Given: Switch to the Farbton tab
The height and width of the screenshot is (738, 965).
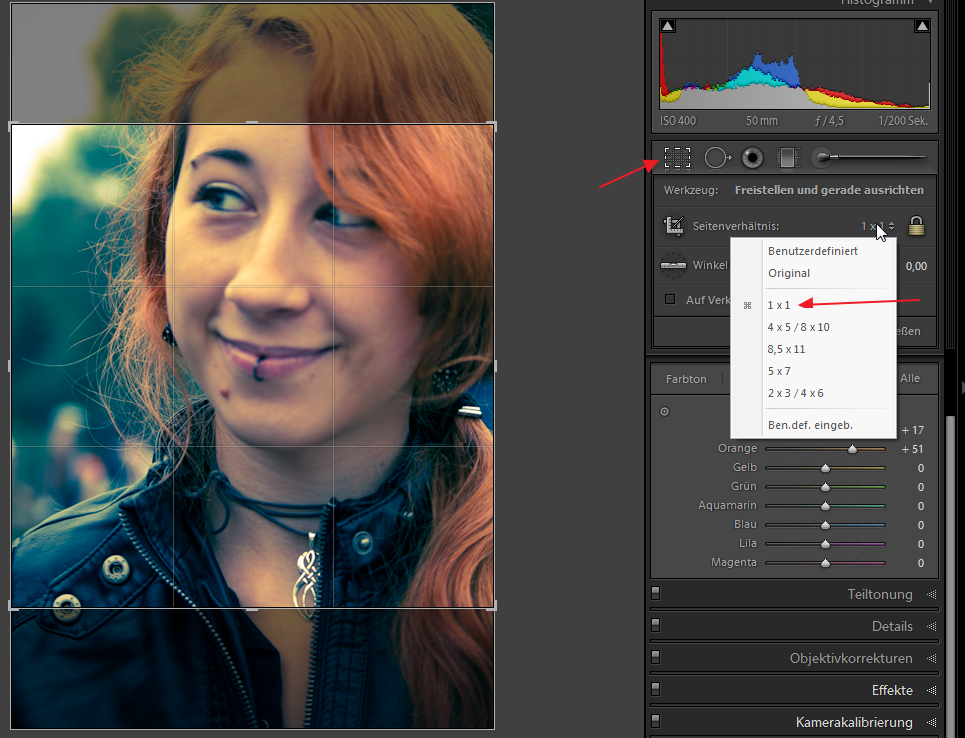Looking at the screenshot, I should pyautogui.click(x=686, y=379).
